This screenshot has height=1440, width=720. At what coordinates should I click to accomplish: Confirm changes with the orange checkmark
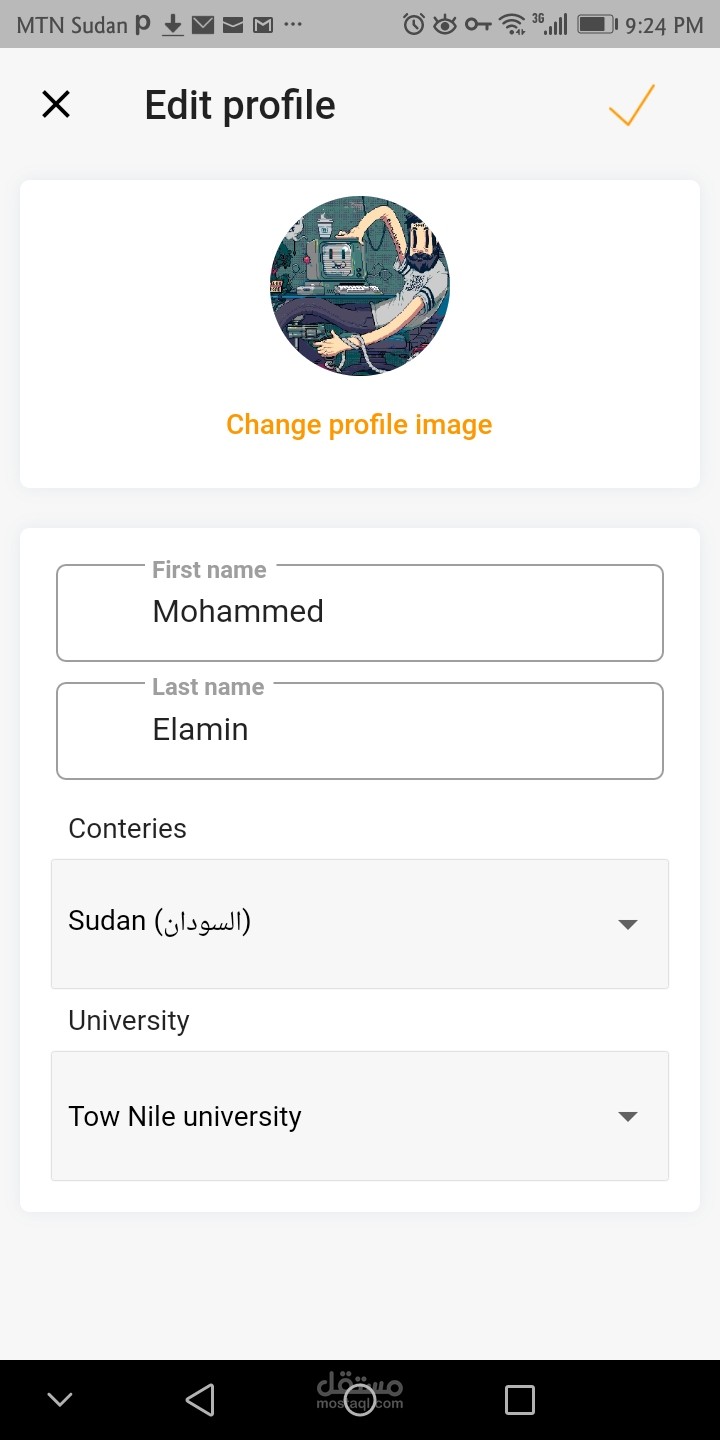[x=632, y=105]
